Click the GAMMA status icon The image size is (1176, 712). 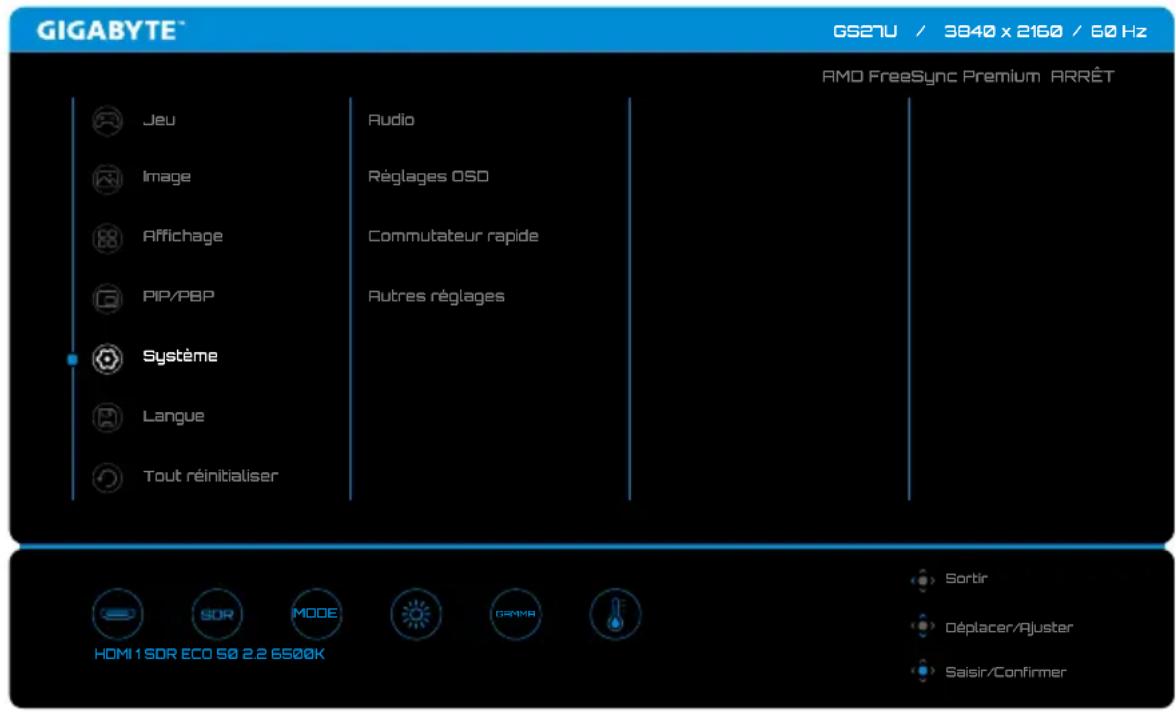click(515, 614)
